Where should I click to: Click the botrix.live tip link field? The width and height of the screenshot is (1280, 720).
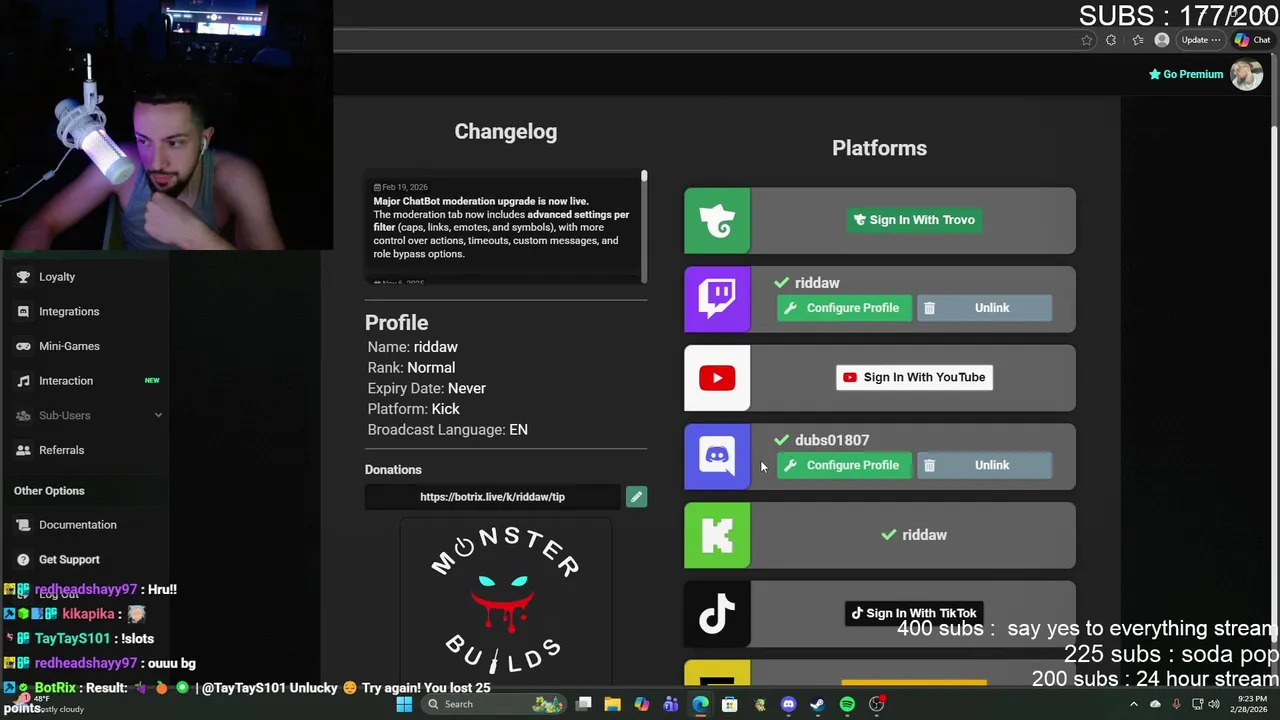click(493, 497)
